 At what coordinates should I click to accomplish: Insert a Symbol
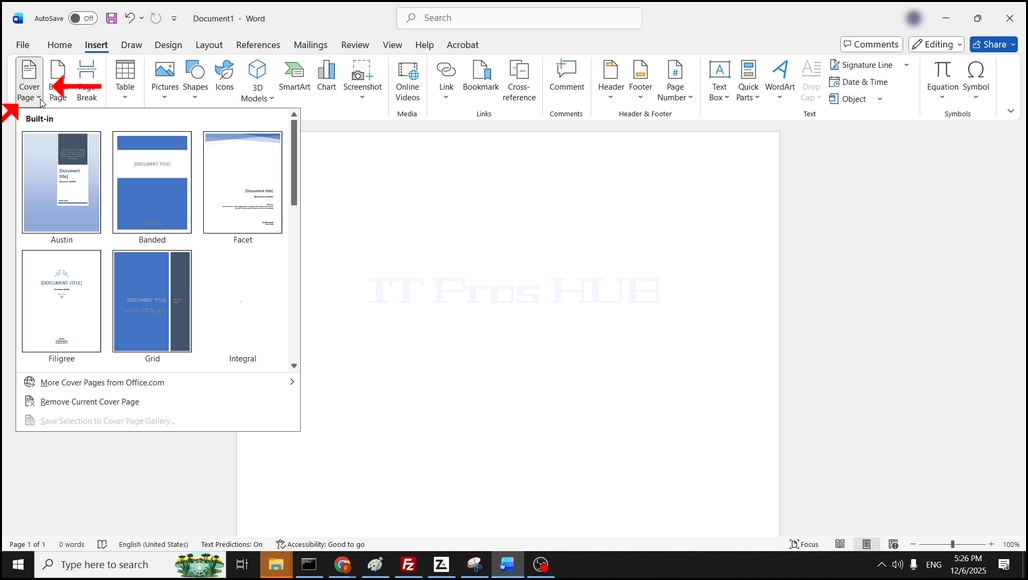tap(976, 80)
